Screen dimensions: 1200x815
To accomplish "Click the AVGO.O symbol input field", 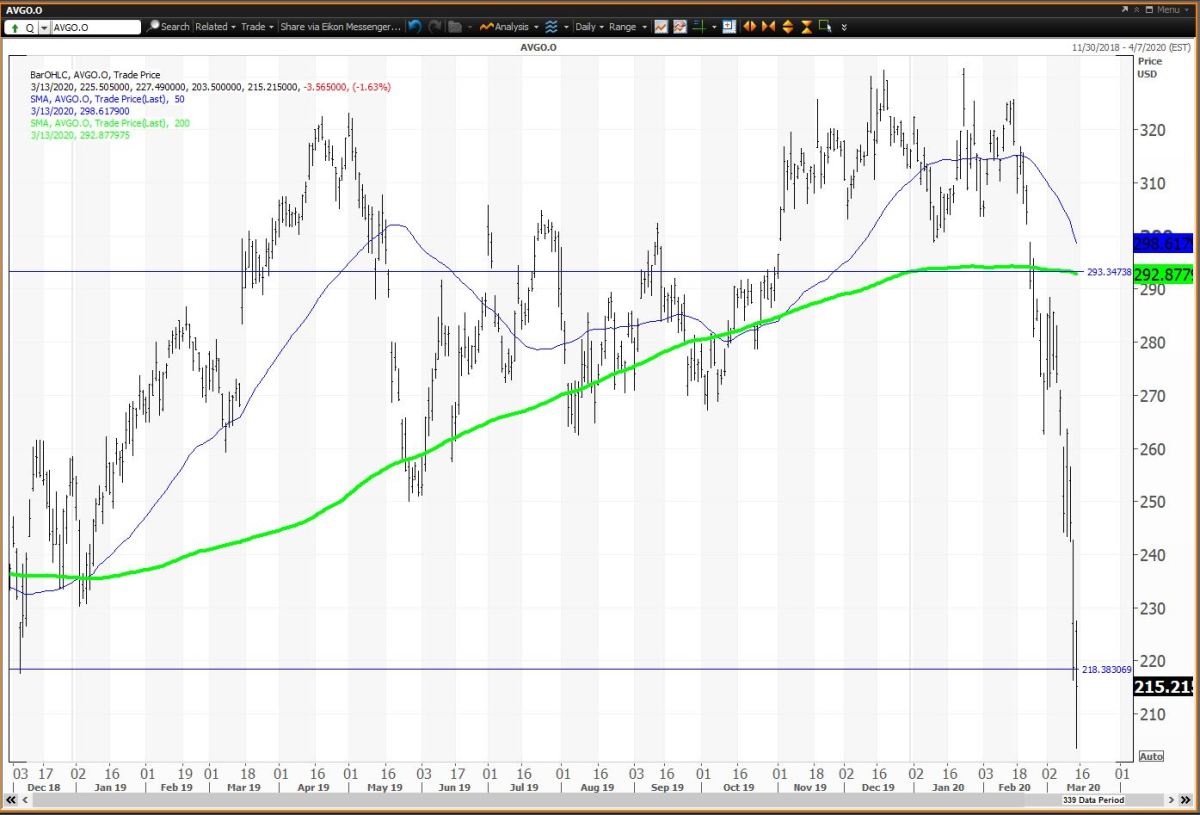I will tap(95, 27).
